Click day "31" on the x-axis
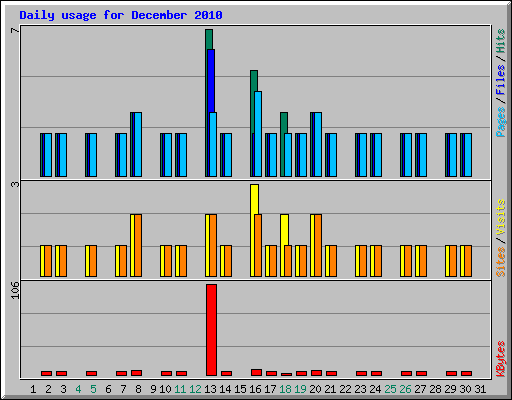Screen dimensions: 512x400 [480, 389]
